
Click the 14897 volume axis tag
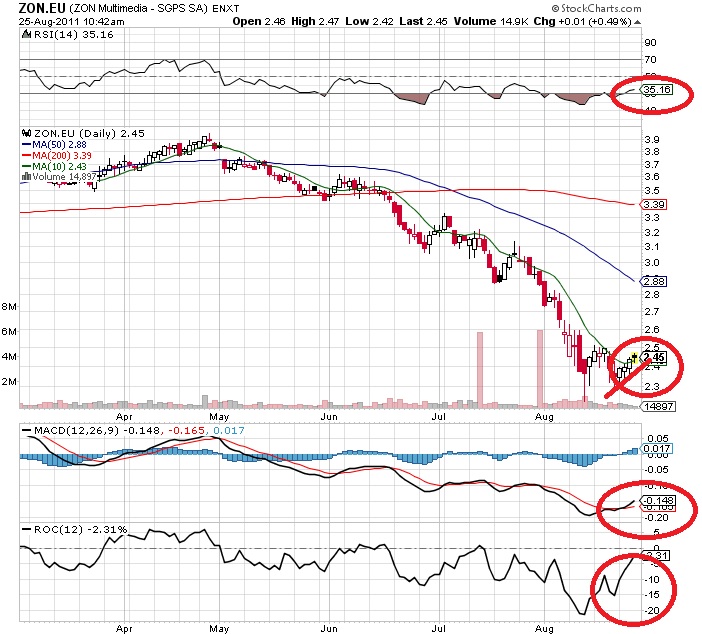(658, 406)
